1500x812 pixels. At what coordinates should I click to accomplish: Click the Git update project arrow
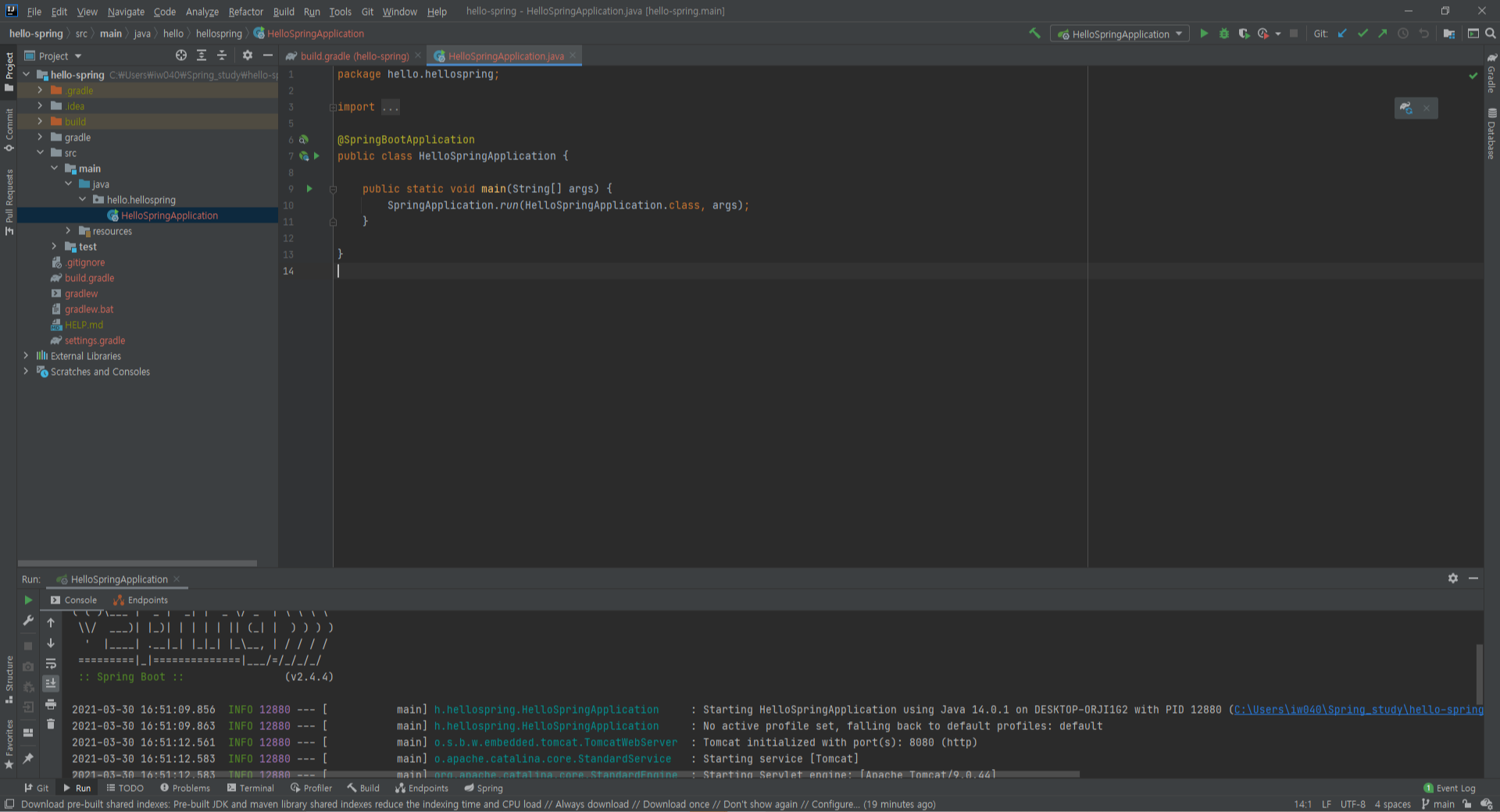point(1342,34)
